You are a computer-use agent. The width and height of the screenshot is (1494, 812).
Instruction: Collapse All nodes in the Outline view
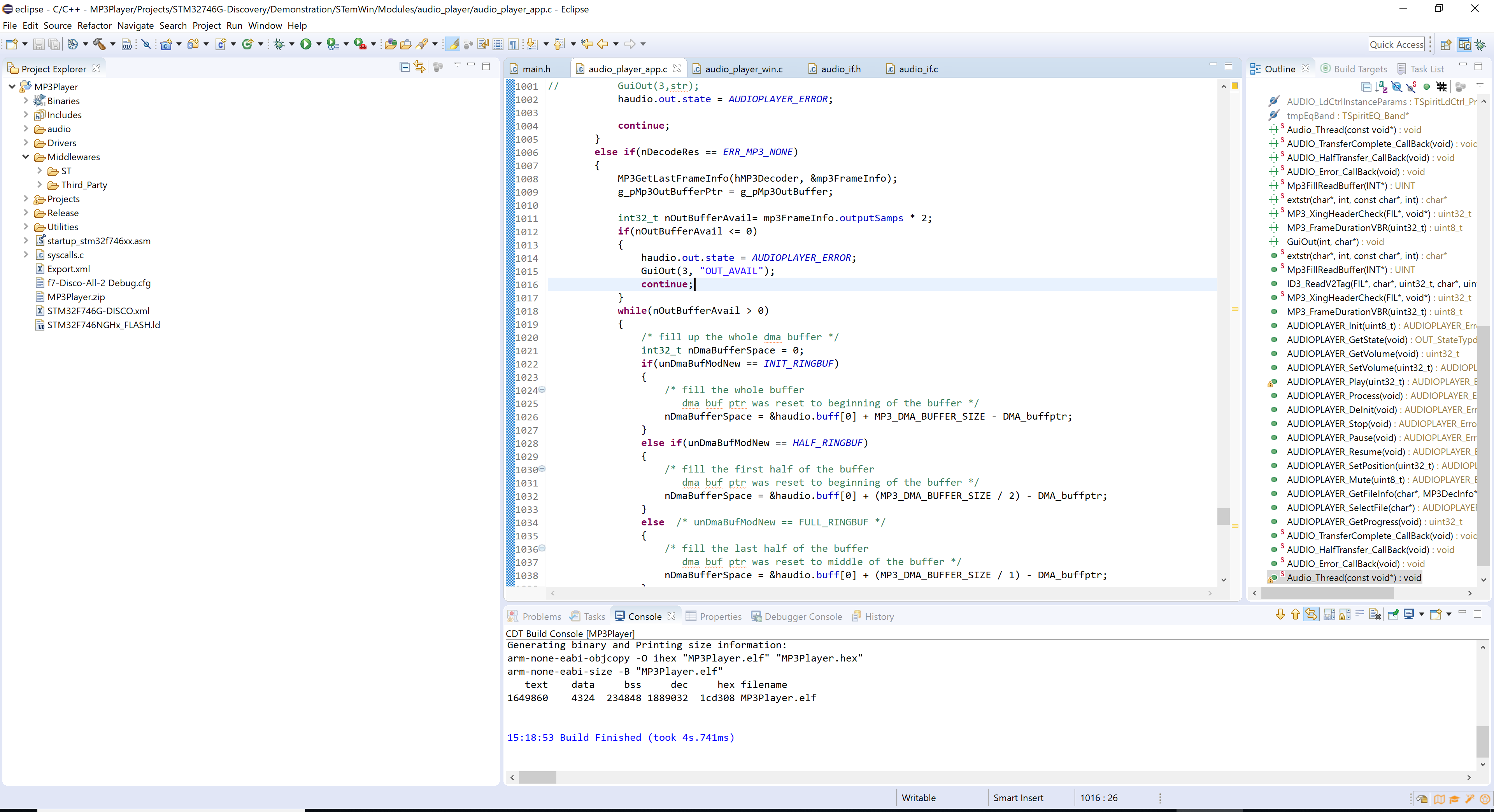pos(1366,87)
